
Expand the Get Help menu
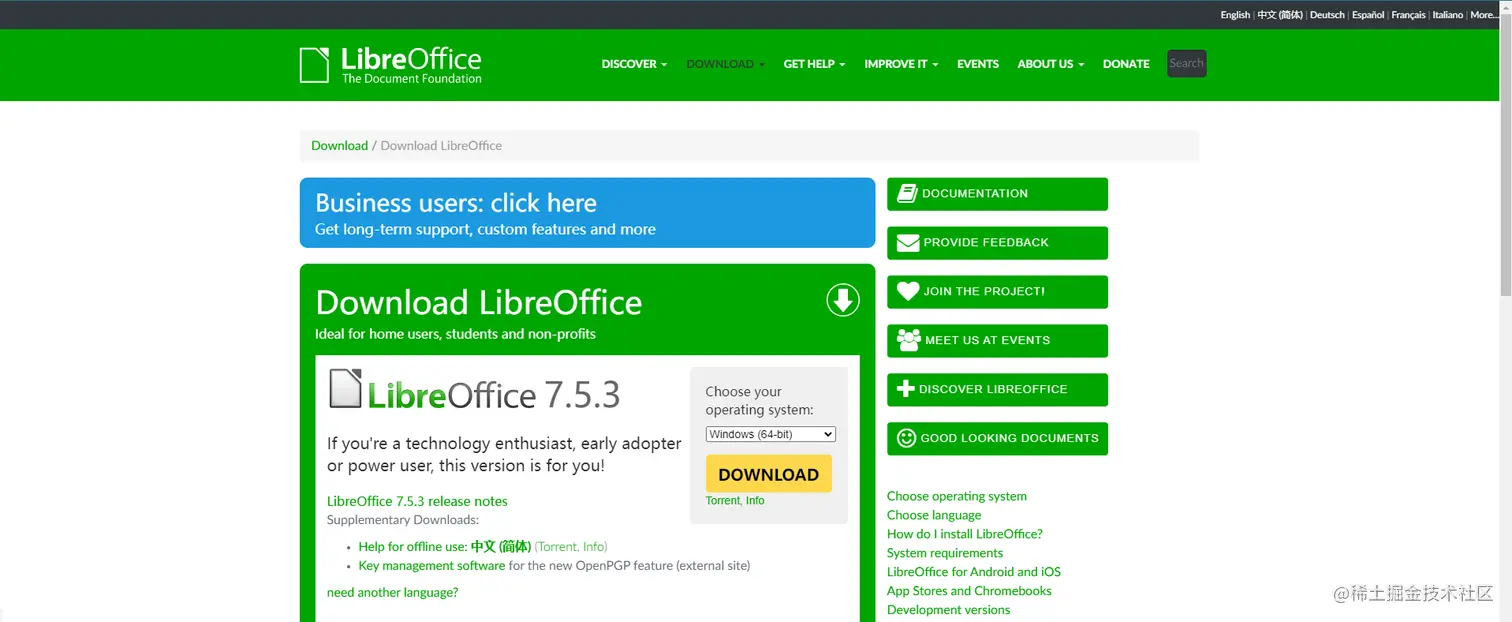814,64
